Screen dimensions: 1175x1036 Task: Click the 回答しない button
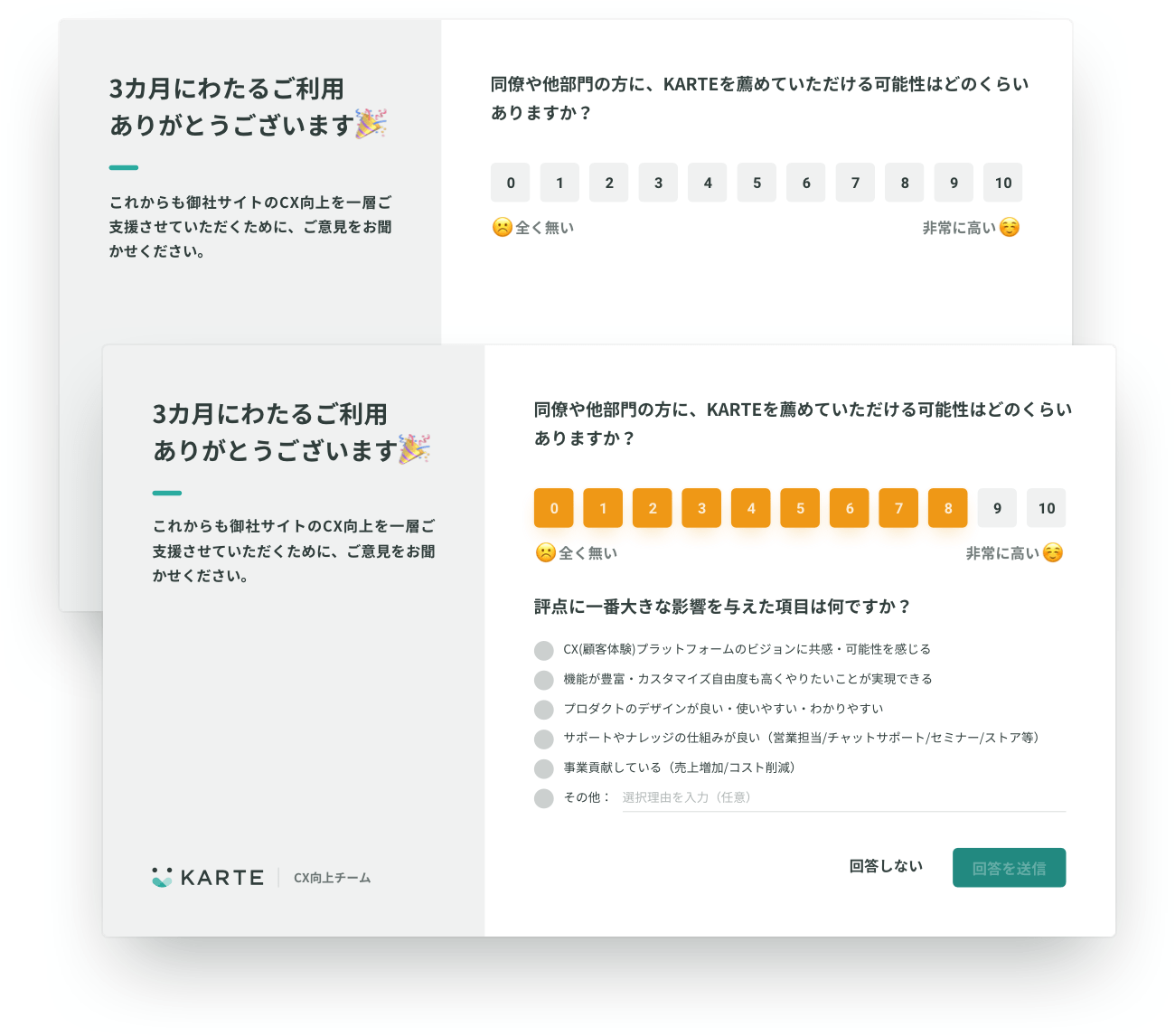pyautogui.click(x=886, y=866)
